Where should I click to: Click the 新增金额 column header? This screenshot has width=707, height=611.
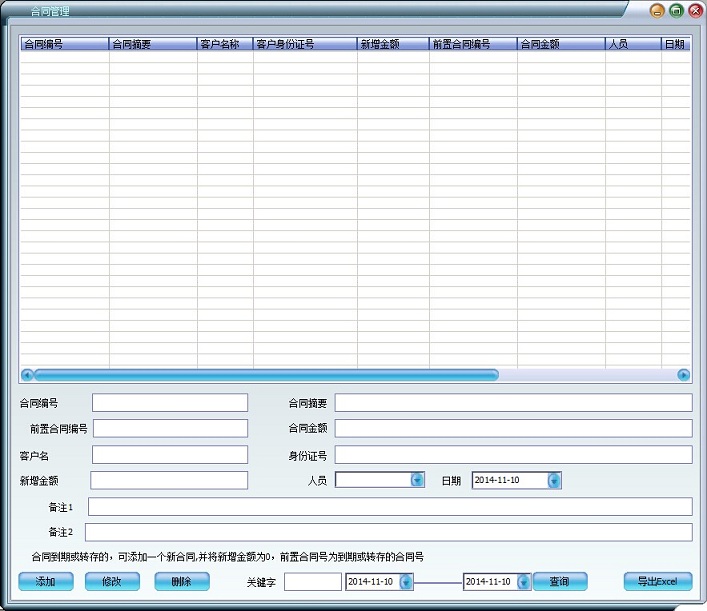(393, 45)
